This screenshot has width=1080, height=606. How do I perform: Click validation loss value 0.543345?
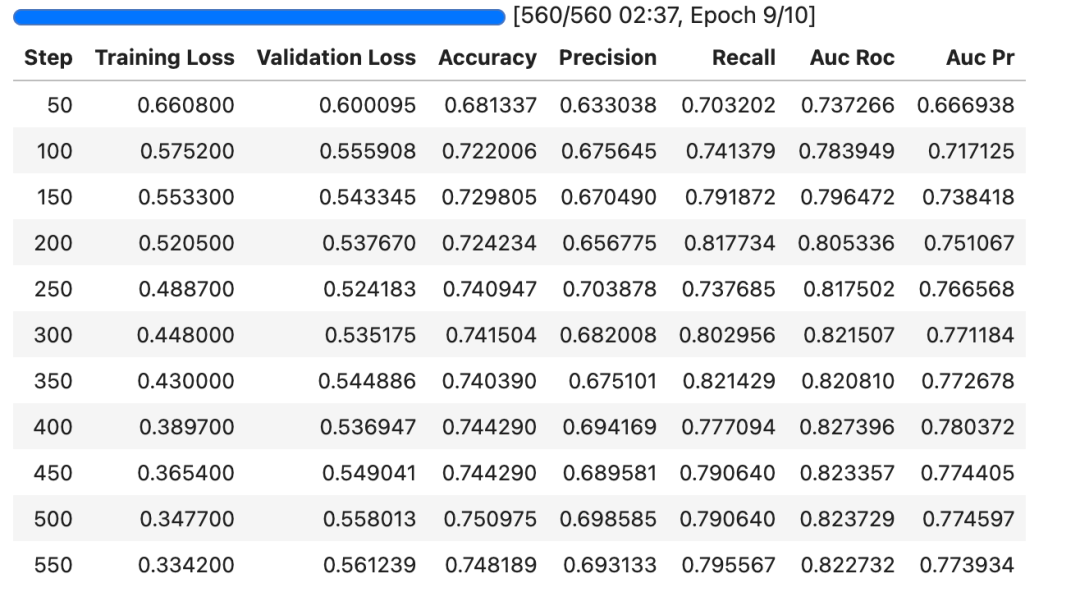click(367, 198)
